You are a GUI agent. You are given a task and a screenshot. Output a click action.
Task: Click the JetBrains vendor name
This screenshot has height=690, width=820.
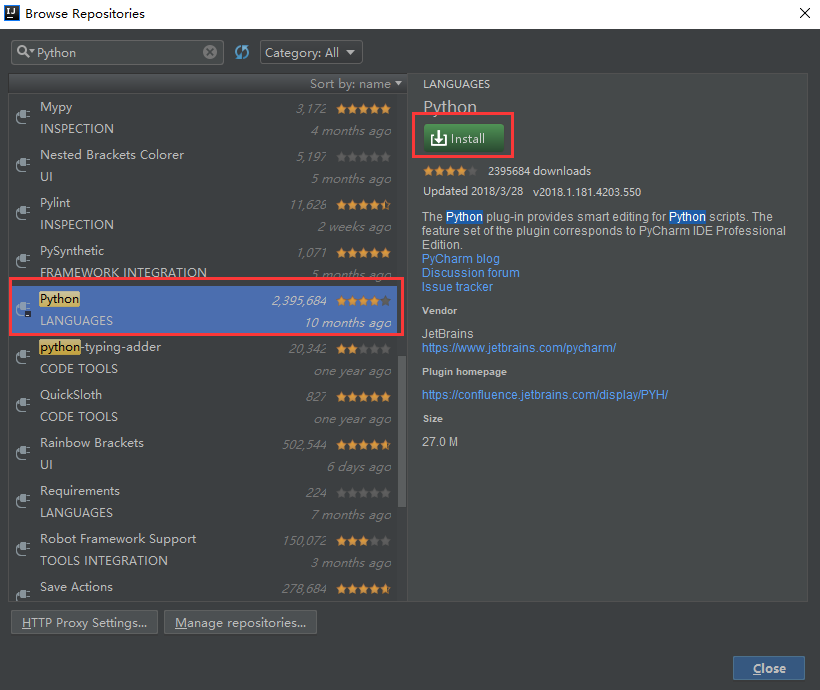[448, 333]
